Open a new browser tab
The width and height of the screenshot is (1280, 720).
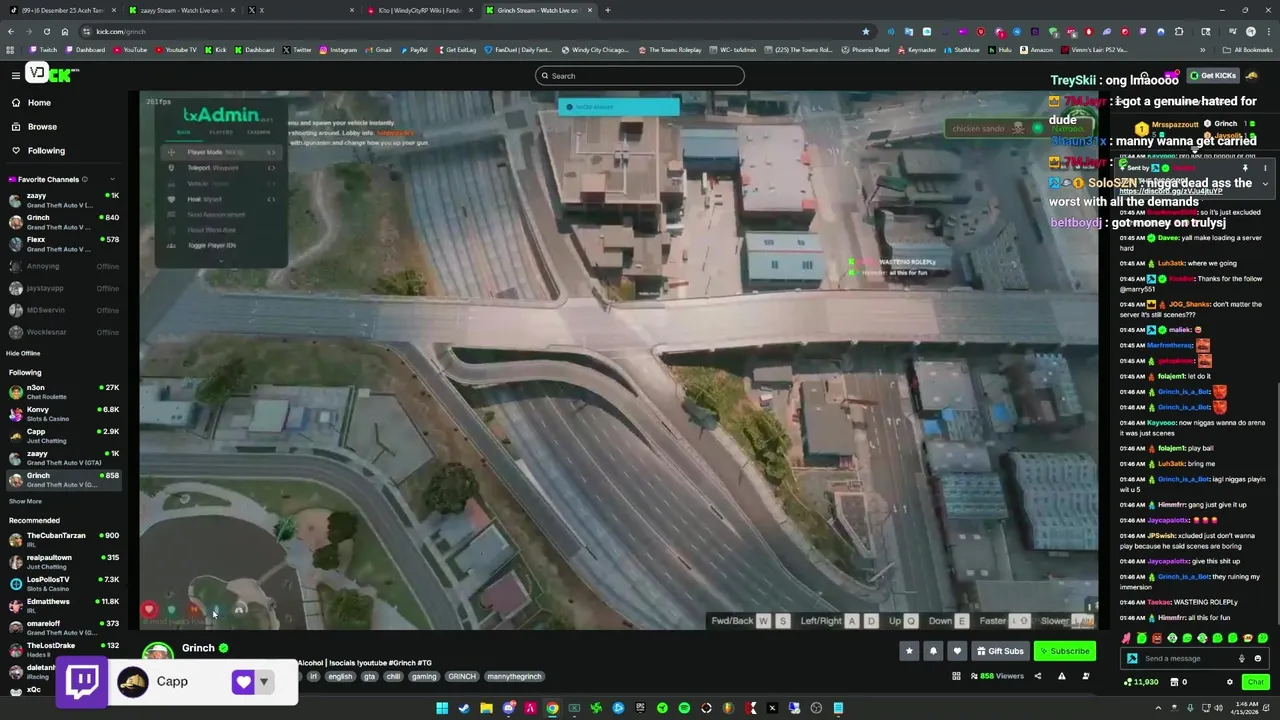tap(607, 10)
